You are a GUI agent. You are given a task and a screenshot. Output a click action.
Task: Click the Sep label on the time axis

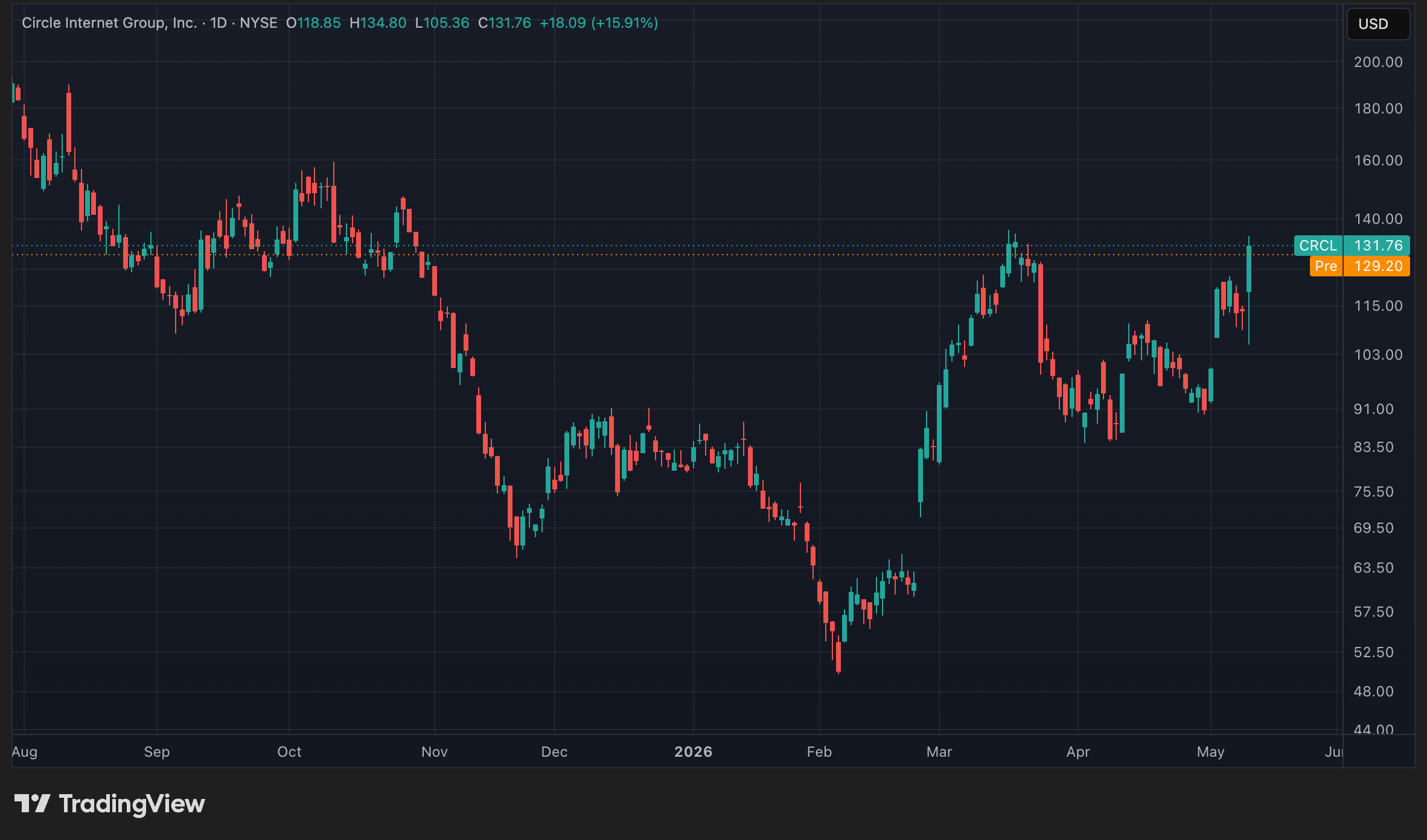[x=157, y=752]
